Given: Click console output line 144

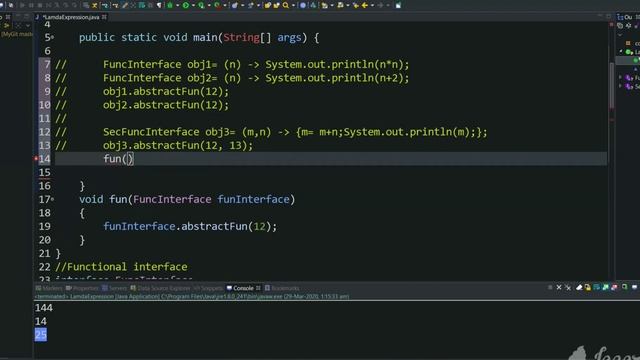Looking at the screenshot, I should [44, 308].
